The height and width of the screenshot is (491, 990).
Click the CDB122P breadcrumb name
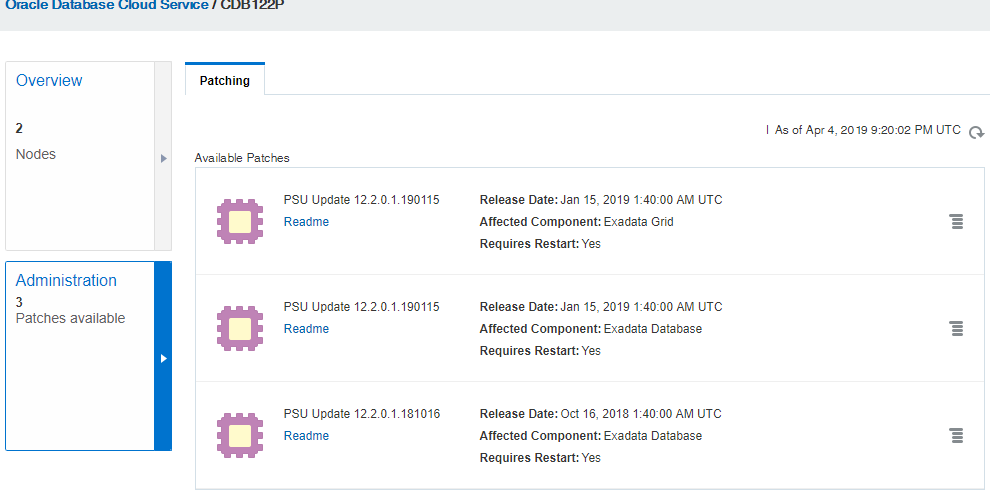(x=254, y=5)
